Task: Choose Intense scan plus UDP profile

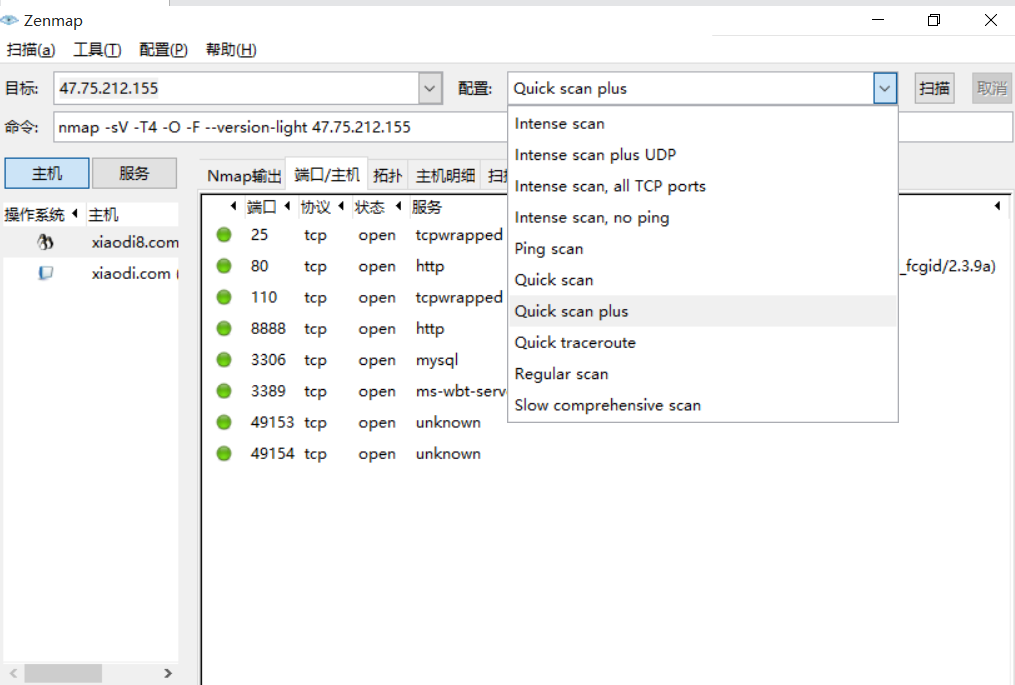Action: [x=703, y=155]
